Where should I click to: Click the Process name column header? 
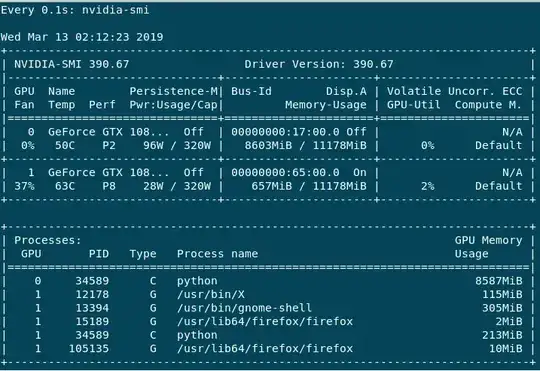(x=218, y=254)
